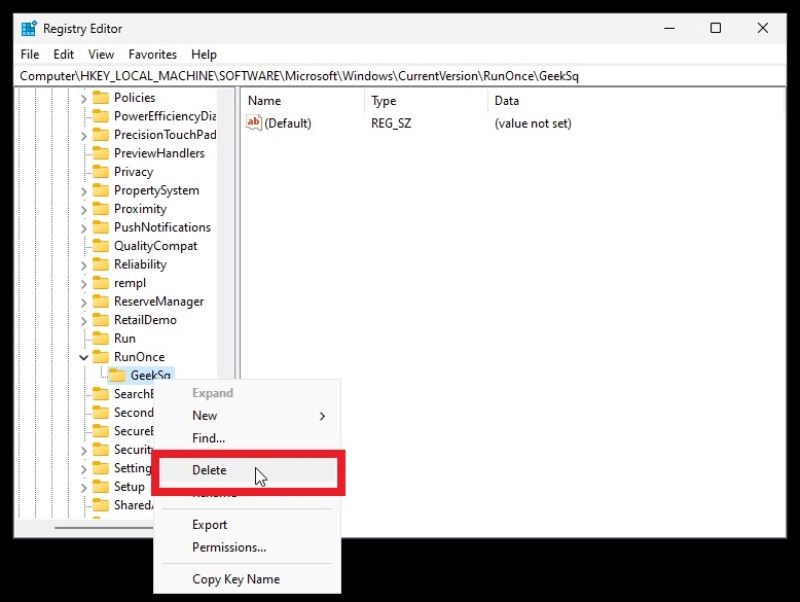Select the Reliability folder icon

(101, 264)
